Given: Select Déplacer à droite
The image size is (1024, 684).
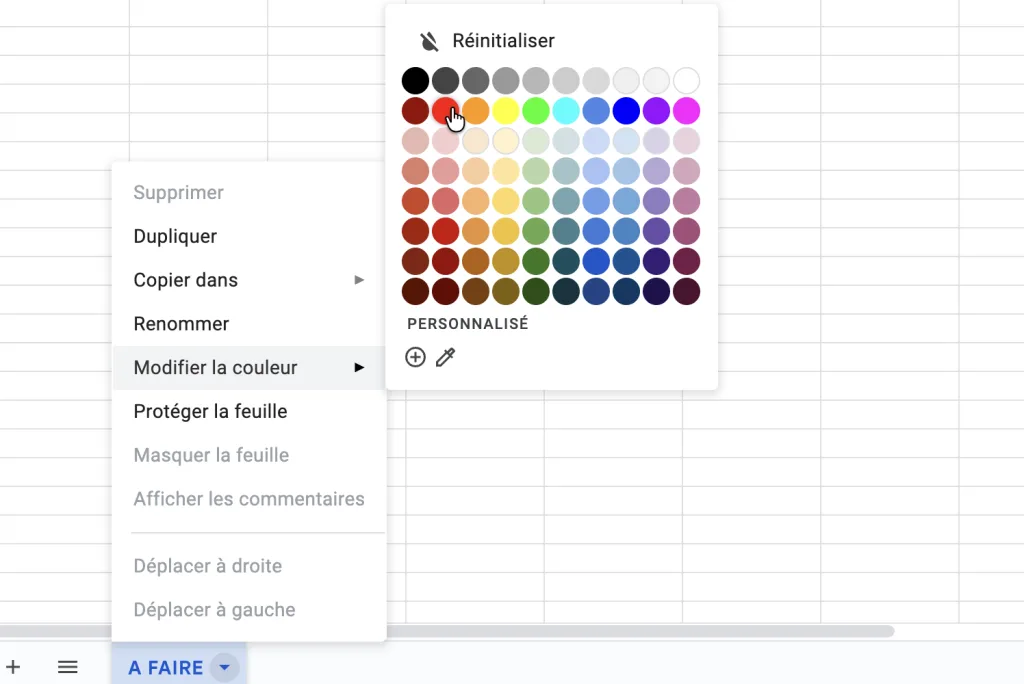Looking at the screenshot, I should click(x=207, y=565).
